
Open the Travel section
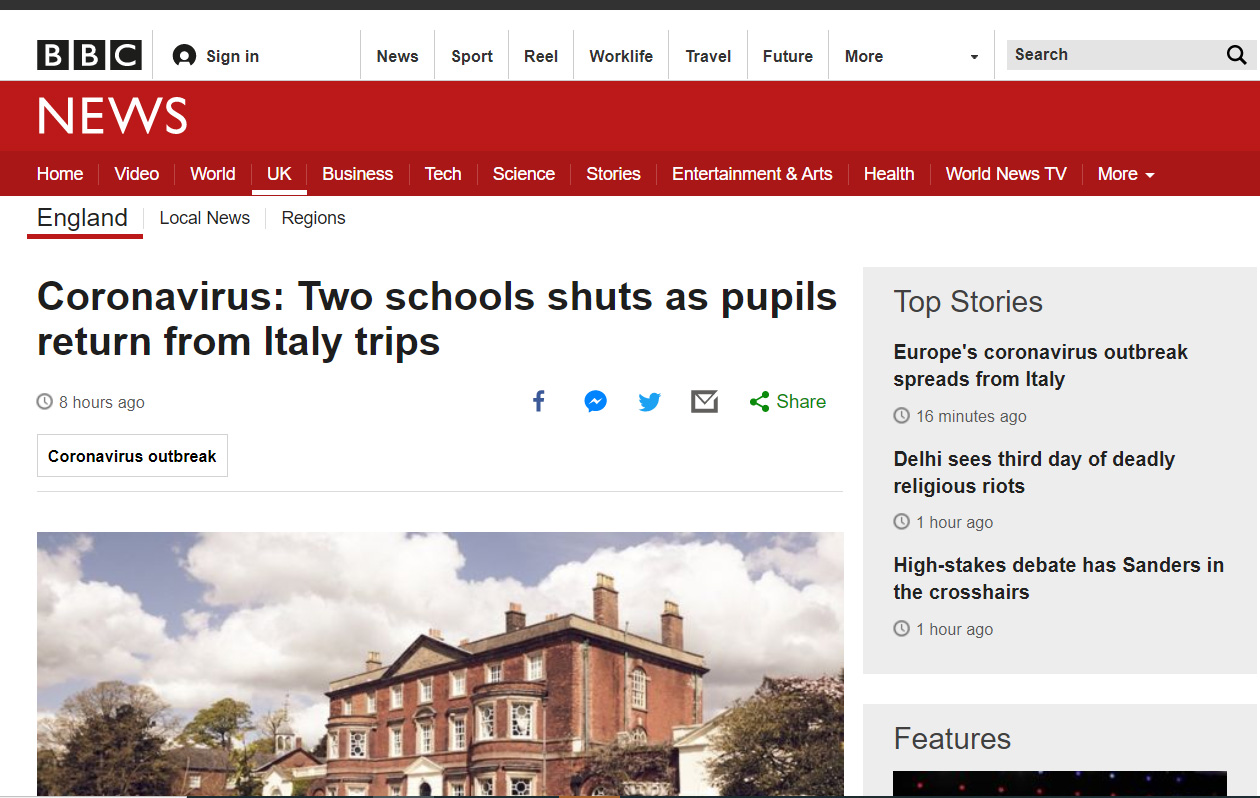point(708,56)
